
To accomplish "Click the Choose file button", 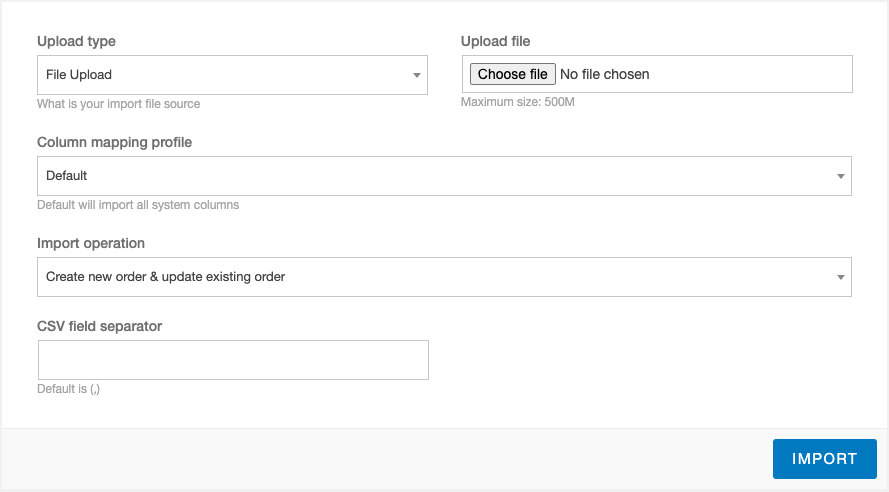I will (x=513, y=74).
